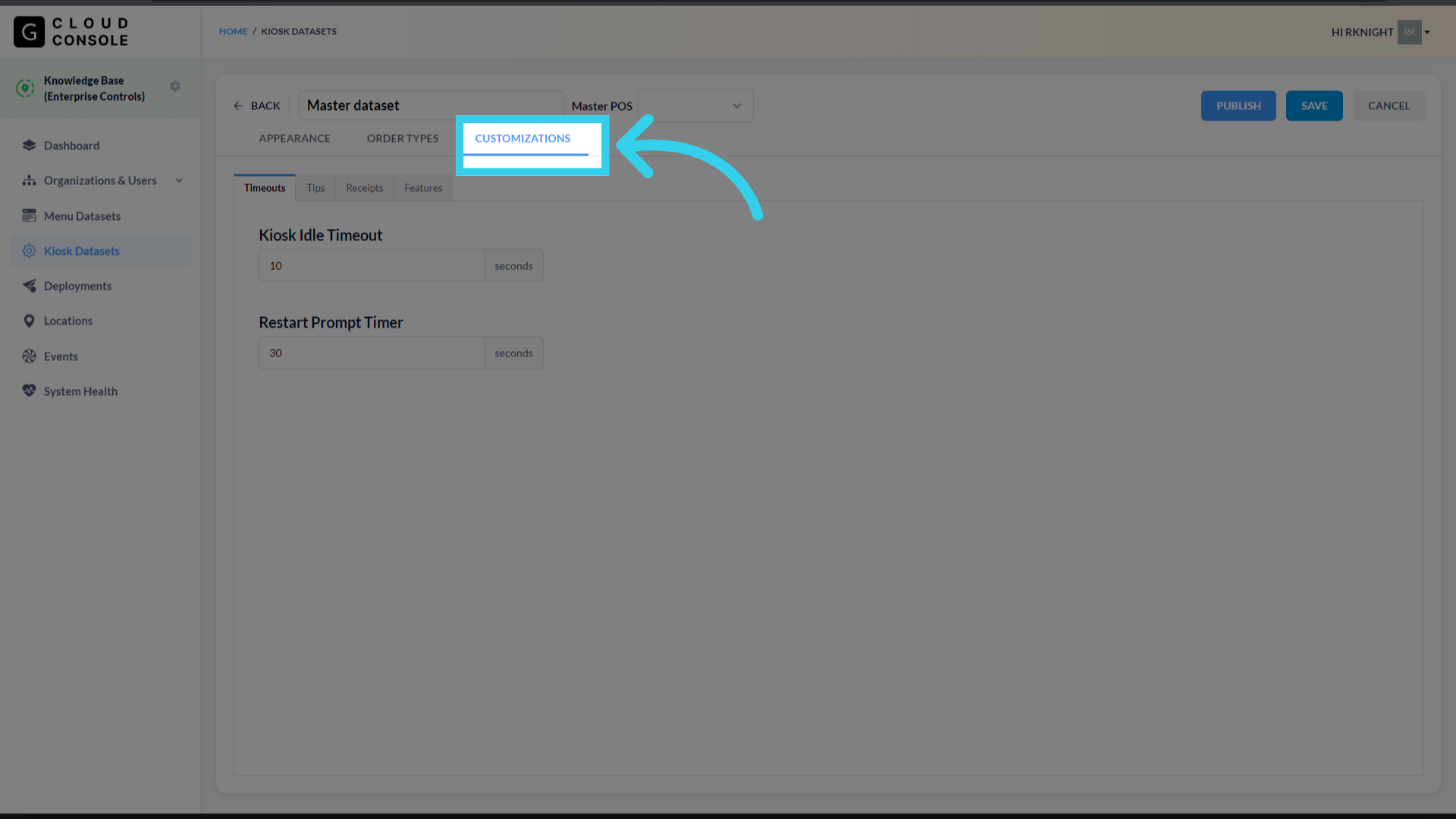Save the dataset changes
This screenshot has height=819, width=1456.
[x=1314, y=105]
